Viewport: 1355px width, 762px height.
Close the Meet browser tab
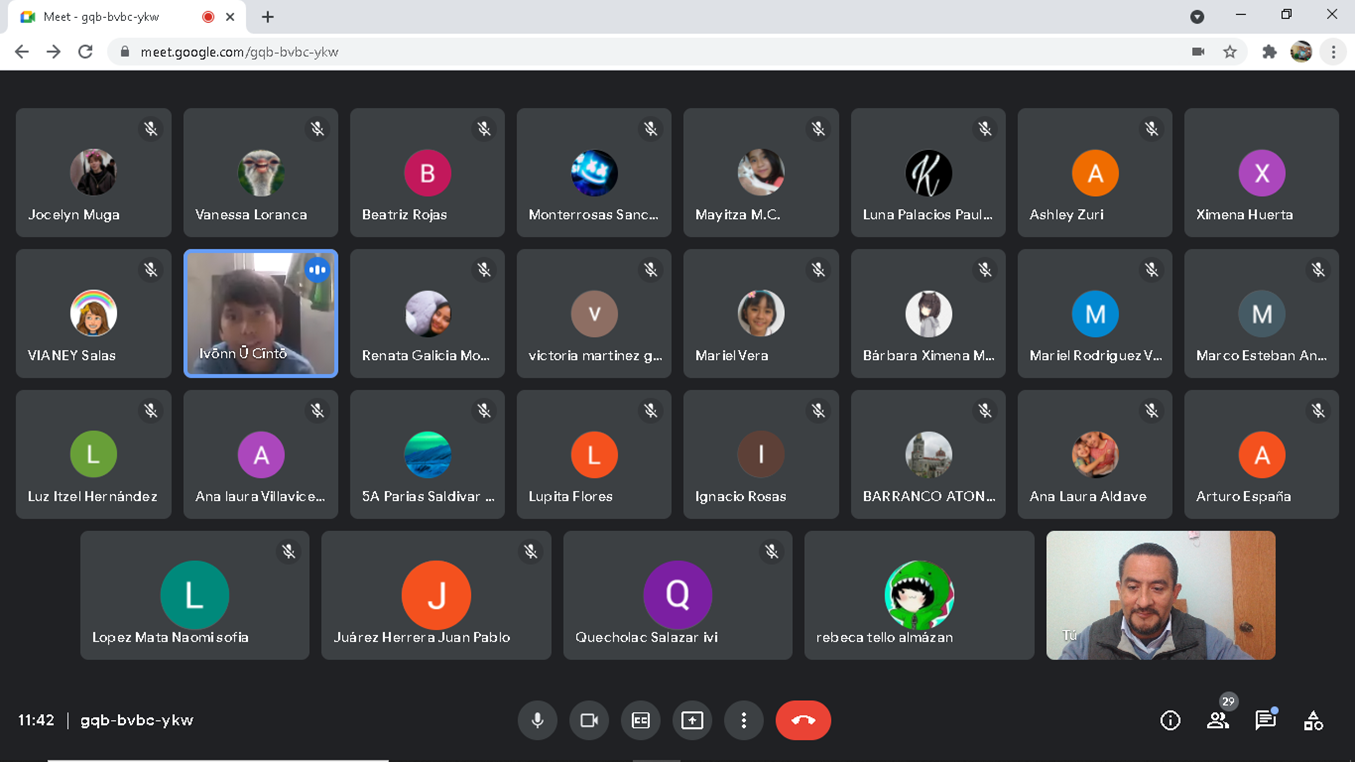point(230,17)
